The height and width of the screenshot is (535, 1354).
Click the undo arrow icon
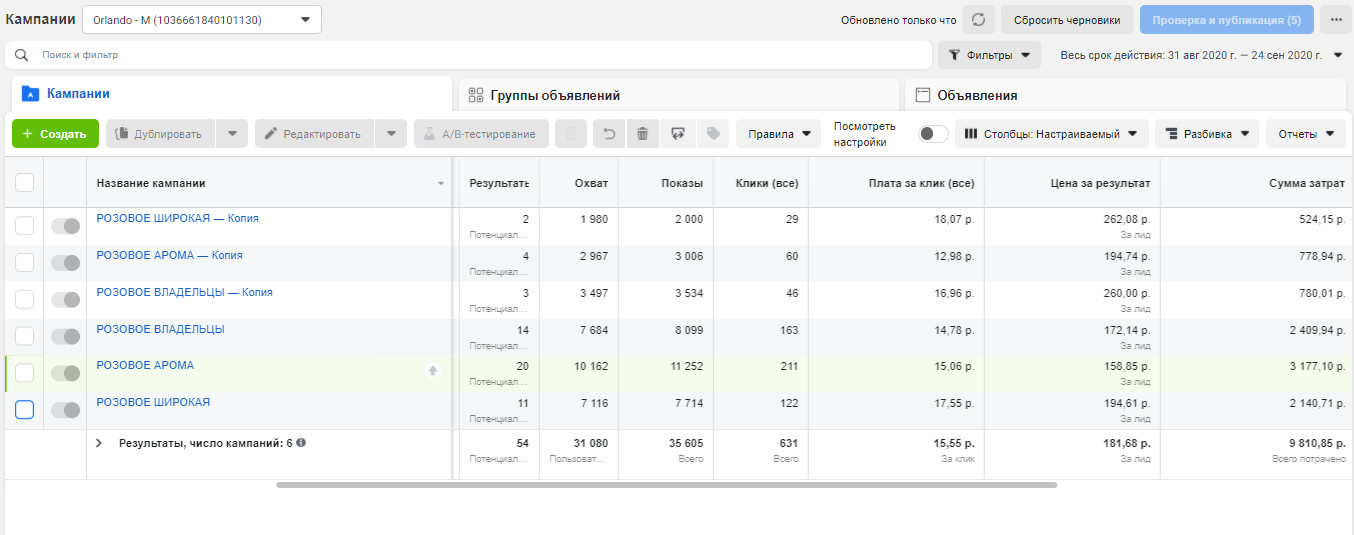[609, 134]
